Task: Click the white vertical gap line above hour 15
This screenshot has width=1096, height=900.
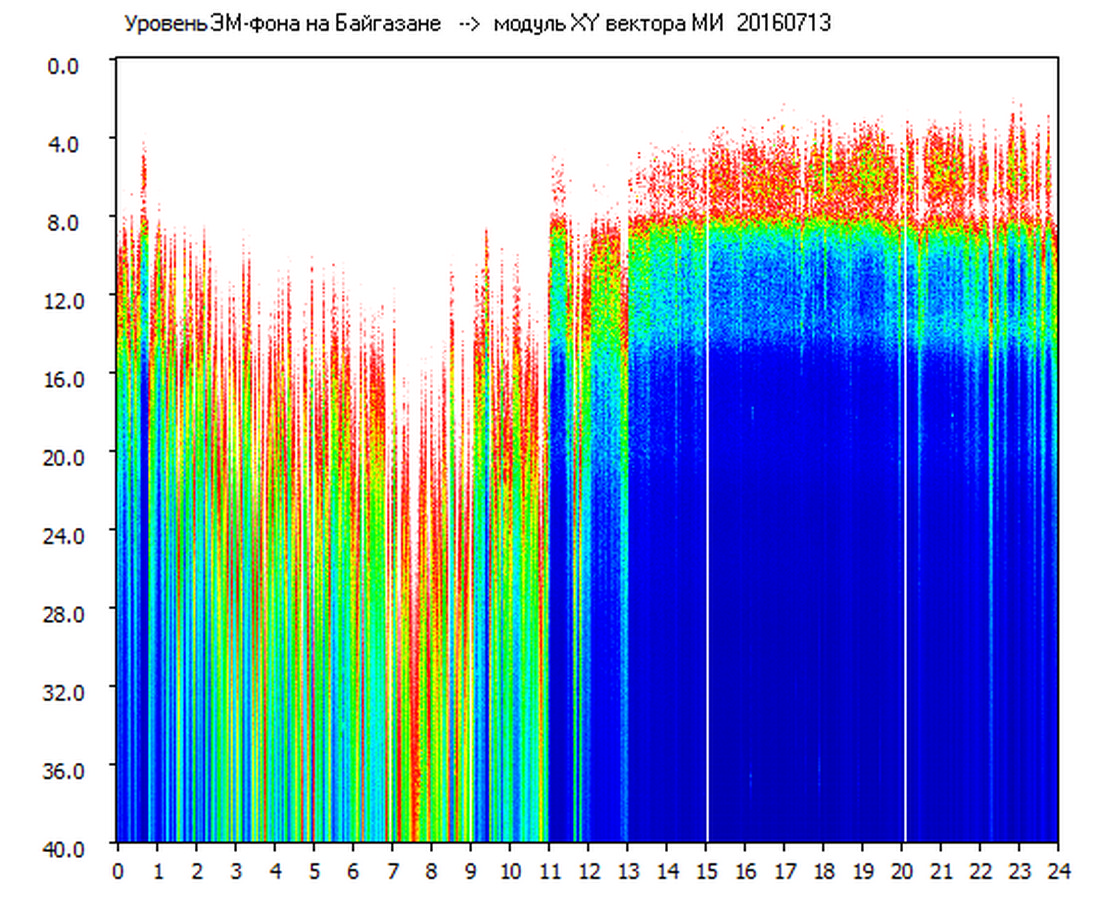Action: click(707, 500)
